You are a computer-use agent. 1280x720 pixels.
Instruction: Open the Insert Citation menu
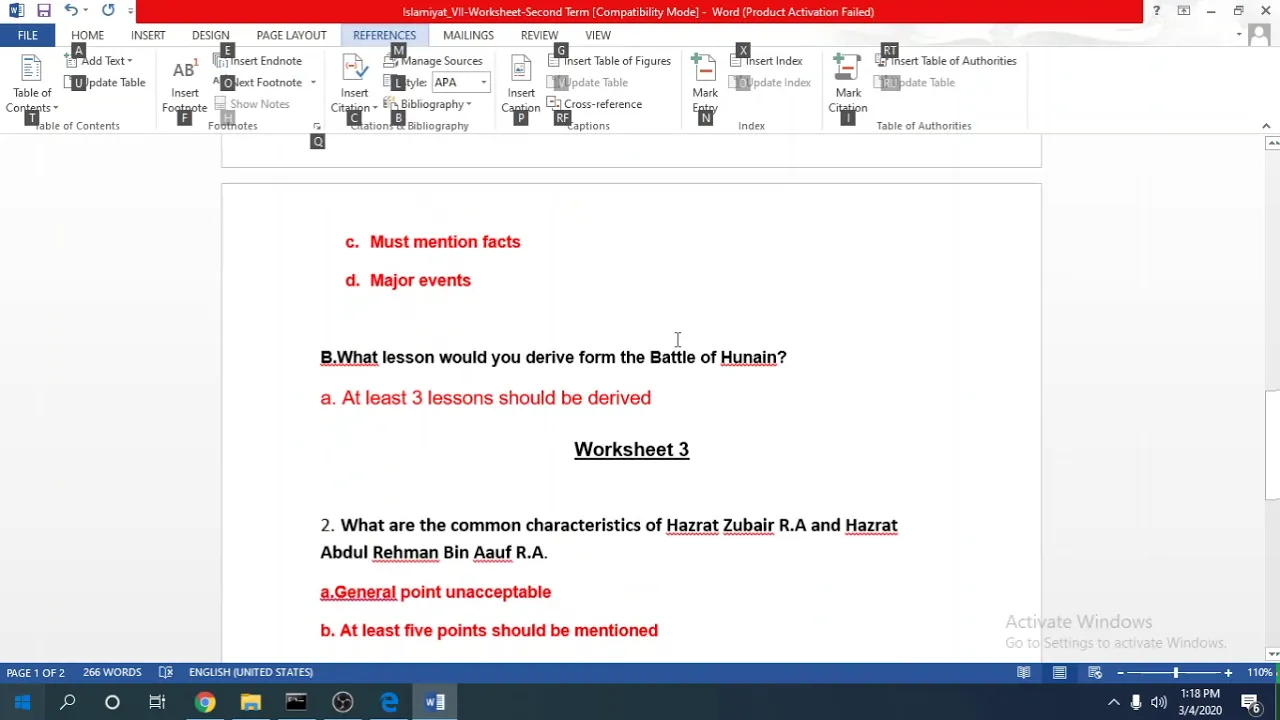coord(354,85)
